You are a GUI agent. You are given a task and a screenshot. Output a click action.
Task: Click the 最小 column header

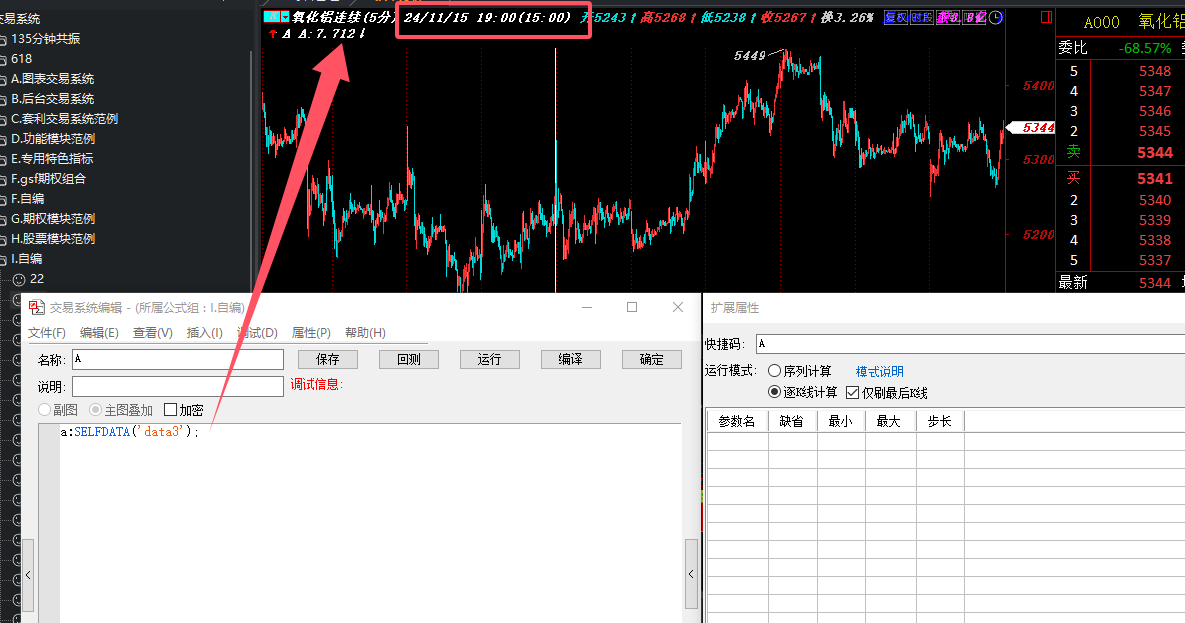coord(840,421)
